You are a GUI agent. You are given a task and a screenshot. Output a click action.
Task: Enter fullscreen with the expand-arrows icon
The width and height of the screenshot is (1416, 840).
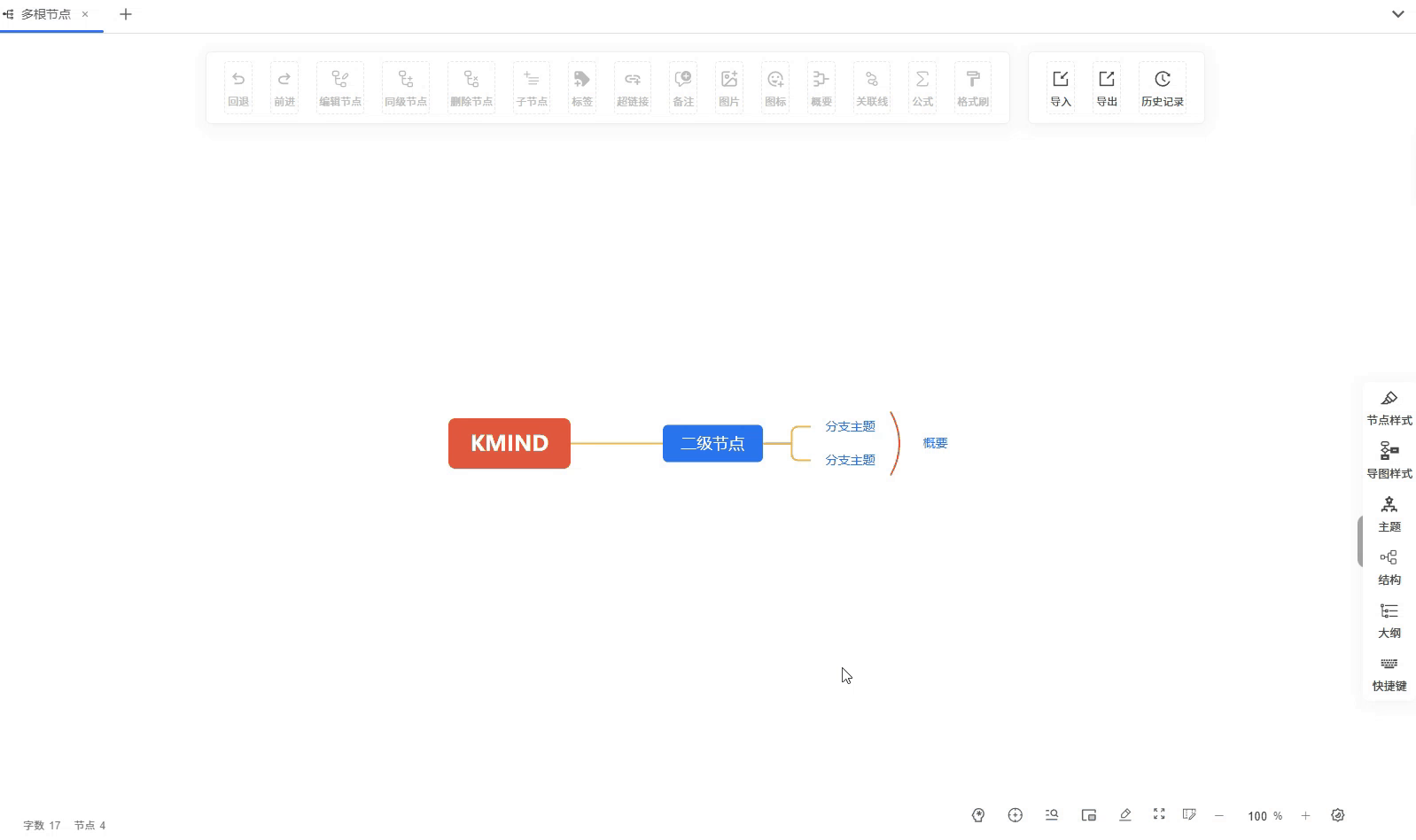click(1159, 813)
